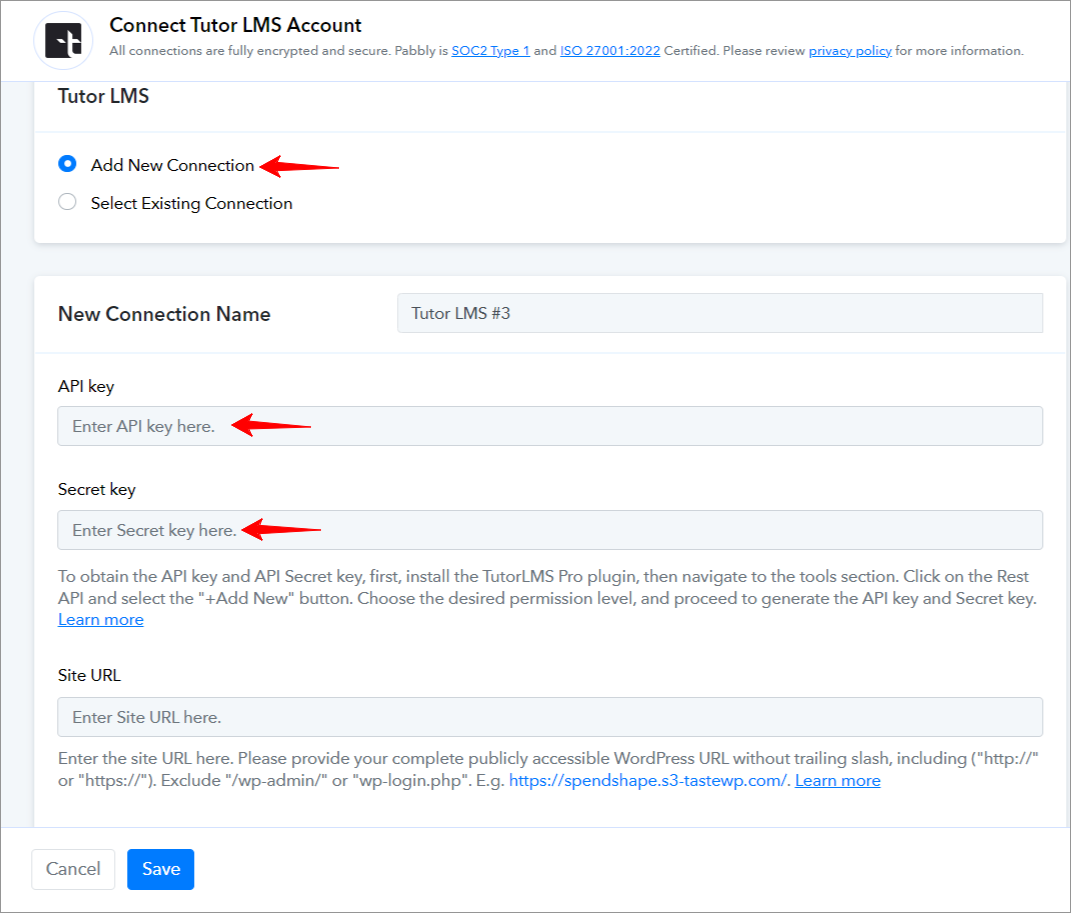Click the API key label
The height and width of the screenshot is (913, 1071).
coord(86,387)
